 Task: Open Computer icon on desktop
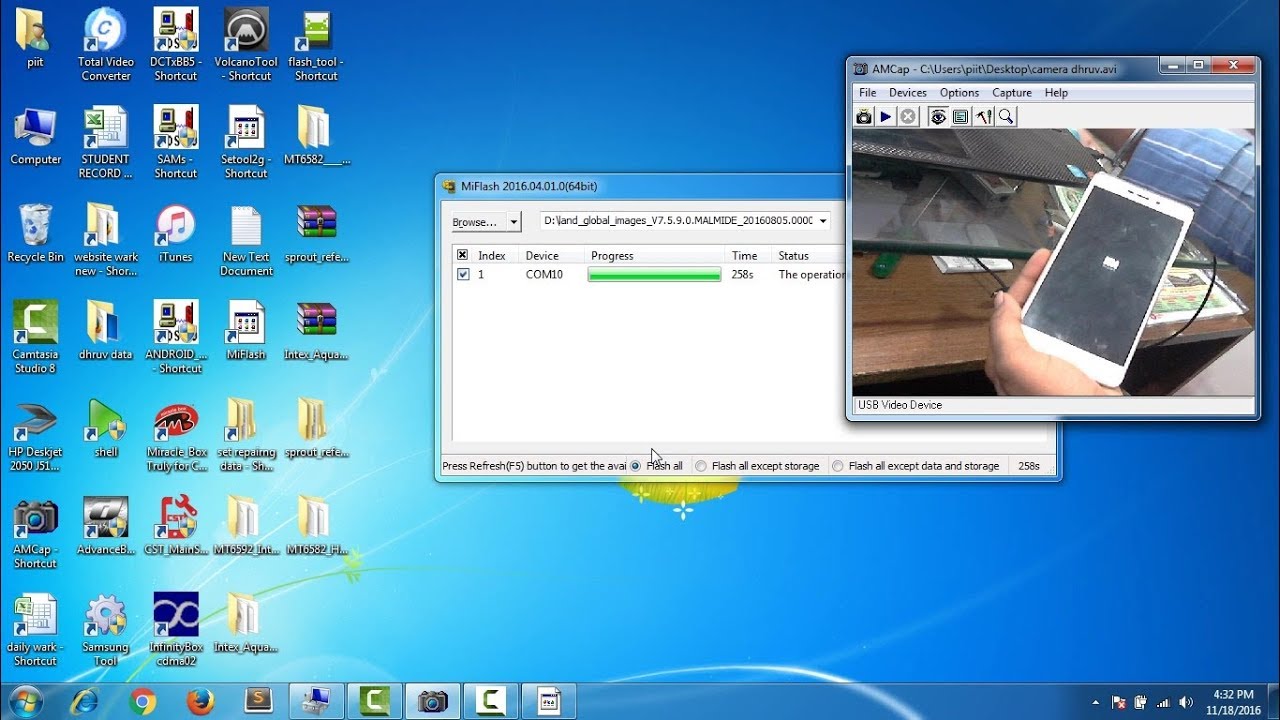click(x=35, y=137)
